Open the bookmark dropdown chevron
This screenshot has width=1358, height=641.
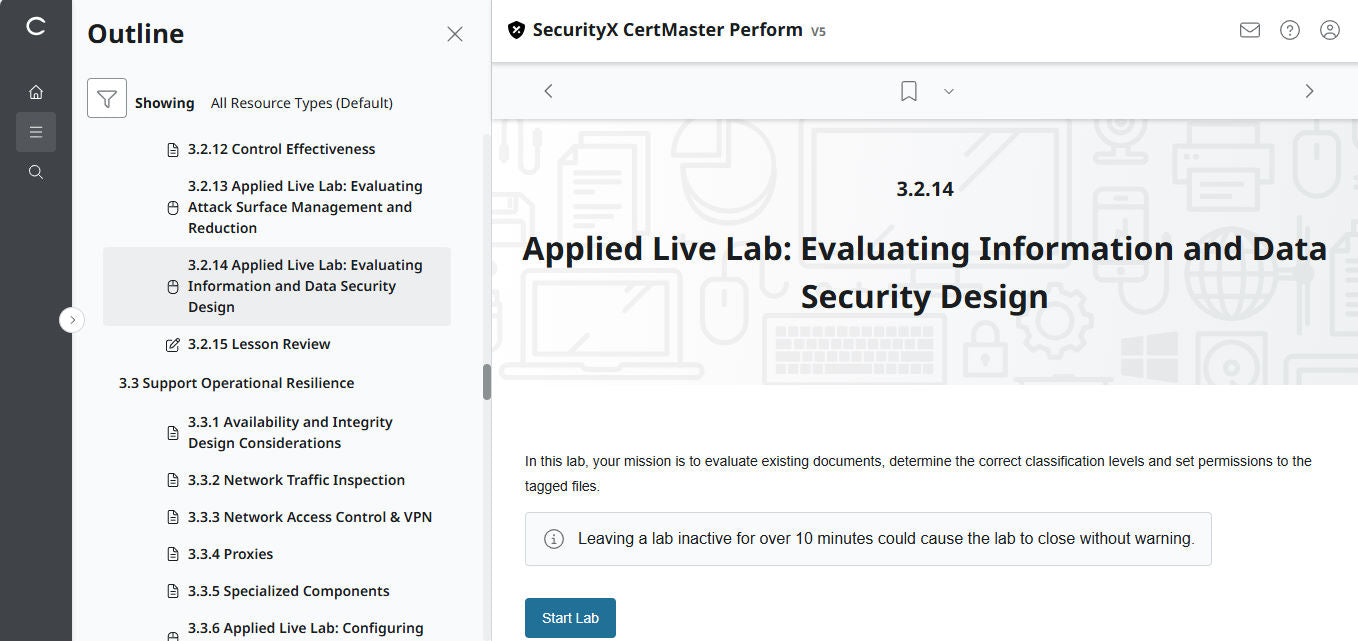[948, 90]
